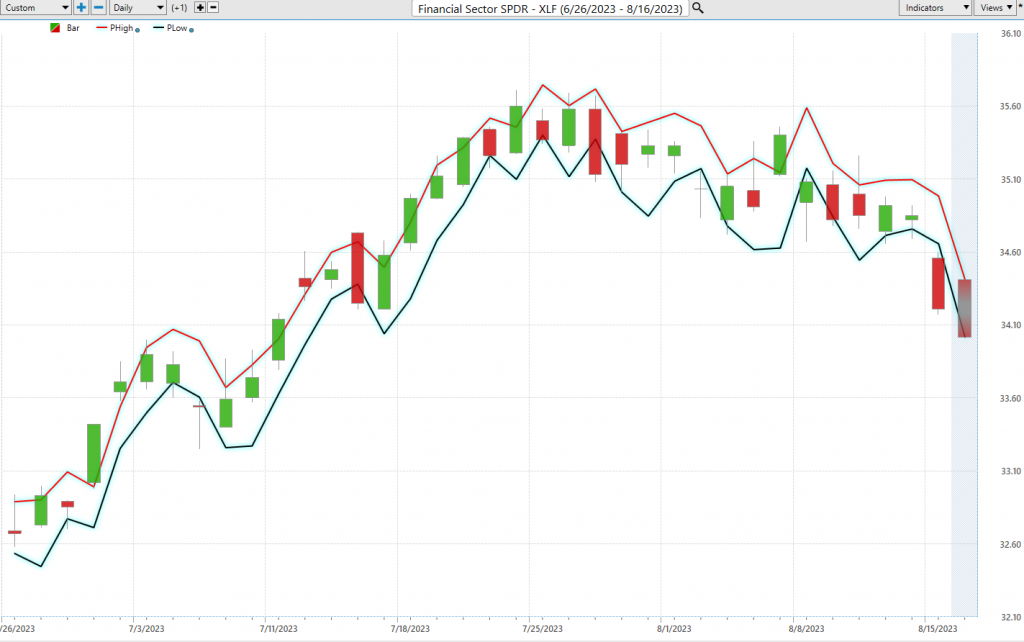Viewport: 1024px width, 642px height.
Task: Click the 32.10 price axis label
Action: coord(1010,617)
